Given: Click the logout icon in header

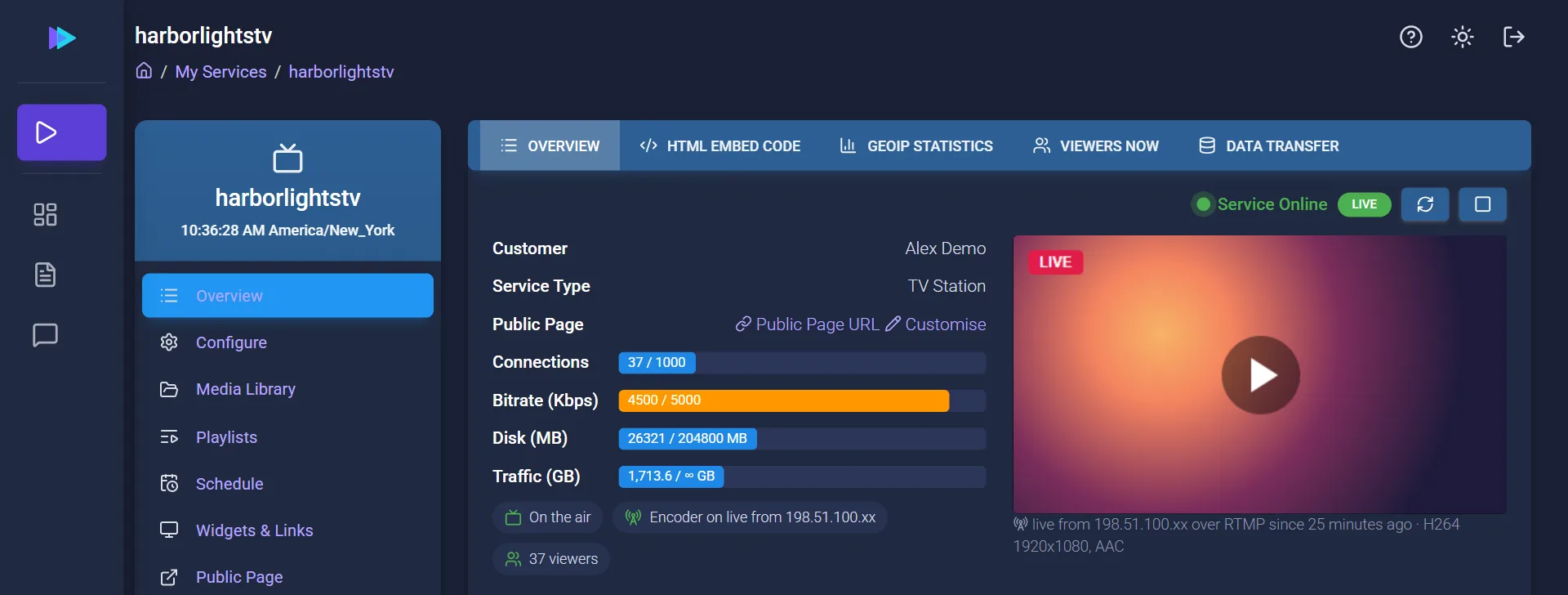Looking at the screenshot, I should coord(1514,37).
